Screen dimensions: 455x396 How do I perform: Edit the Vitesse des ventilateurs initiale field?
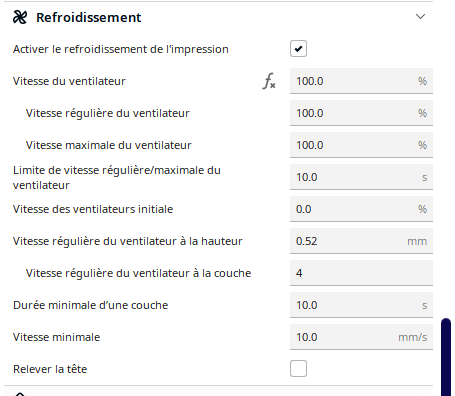pyautogui.click(x=361, y=209)
